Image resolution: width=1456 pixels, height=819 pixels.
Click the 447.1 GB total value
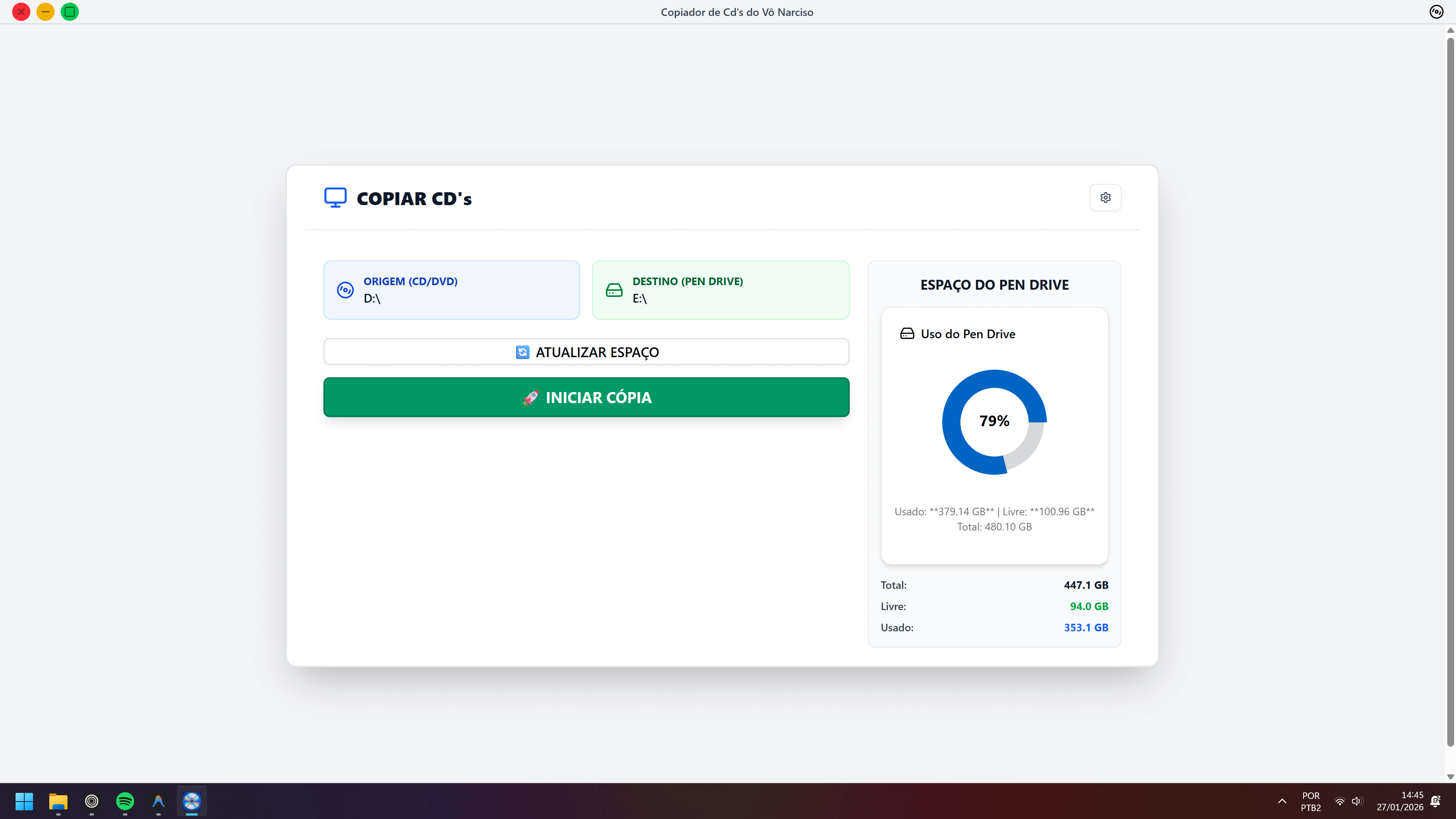pyautogui.click(x=1086, y=585)
